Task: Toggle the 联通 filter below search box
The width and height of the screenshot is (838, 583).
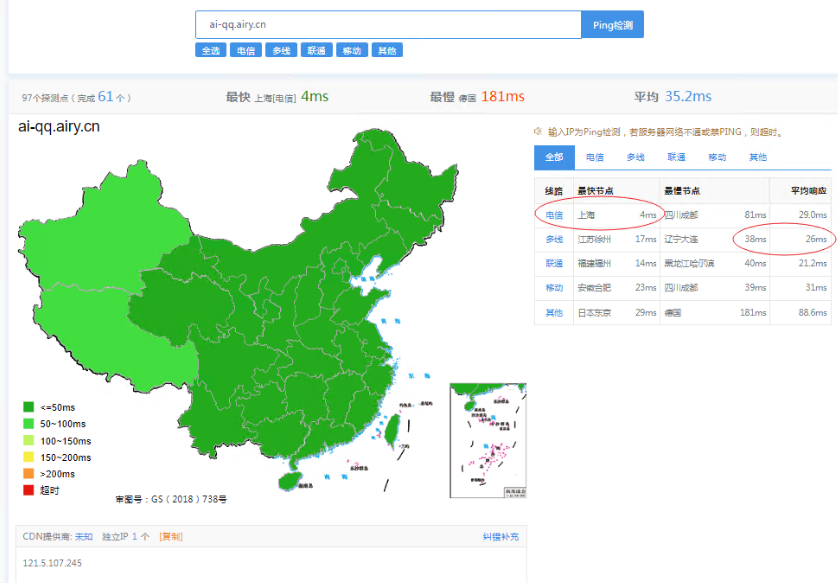Action: pyautogui.click(x=316, y=50)
